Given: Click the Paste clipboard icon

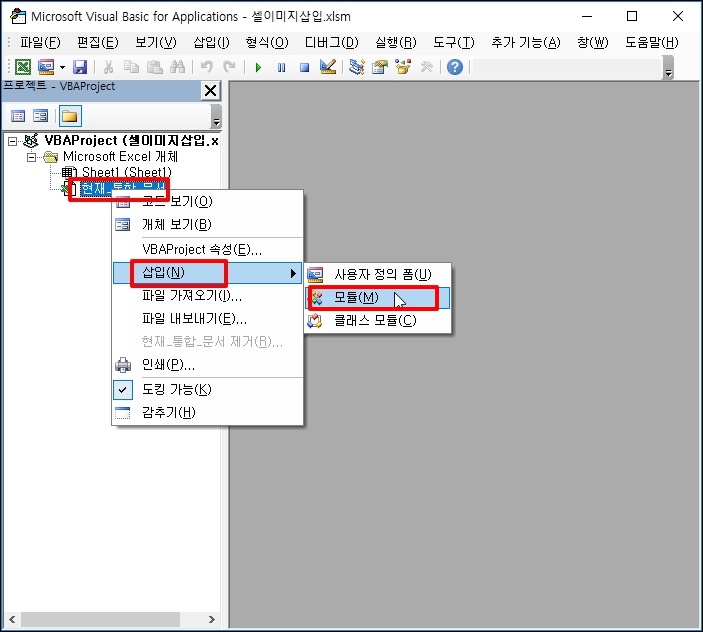Looking at the screenshot, I should coord(155,67).
